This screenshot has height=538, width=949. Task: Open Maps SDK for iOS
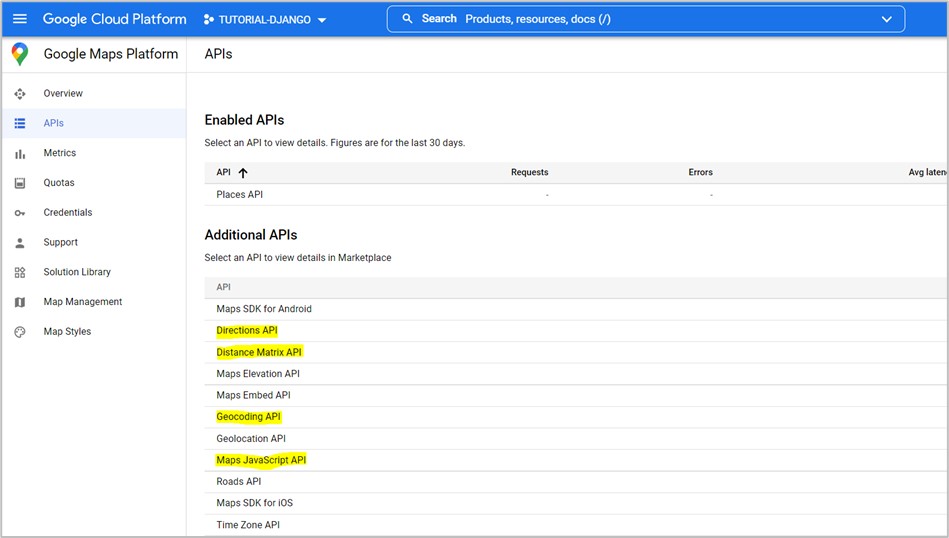coord(255,503)
